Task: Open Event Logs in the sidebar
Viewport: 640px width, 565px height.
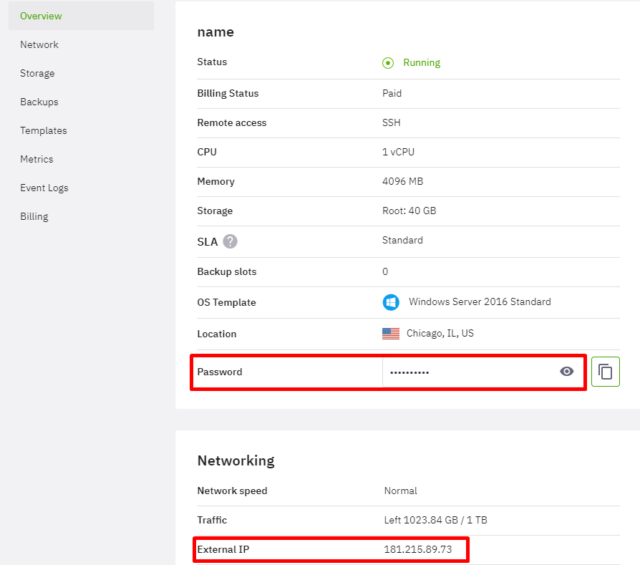Action: [x=45, y=188]
